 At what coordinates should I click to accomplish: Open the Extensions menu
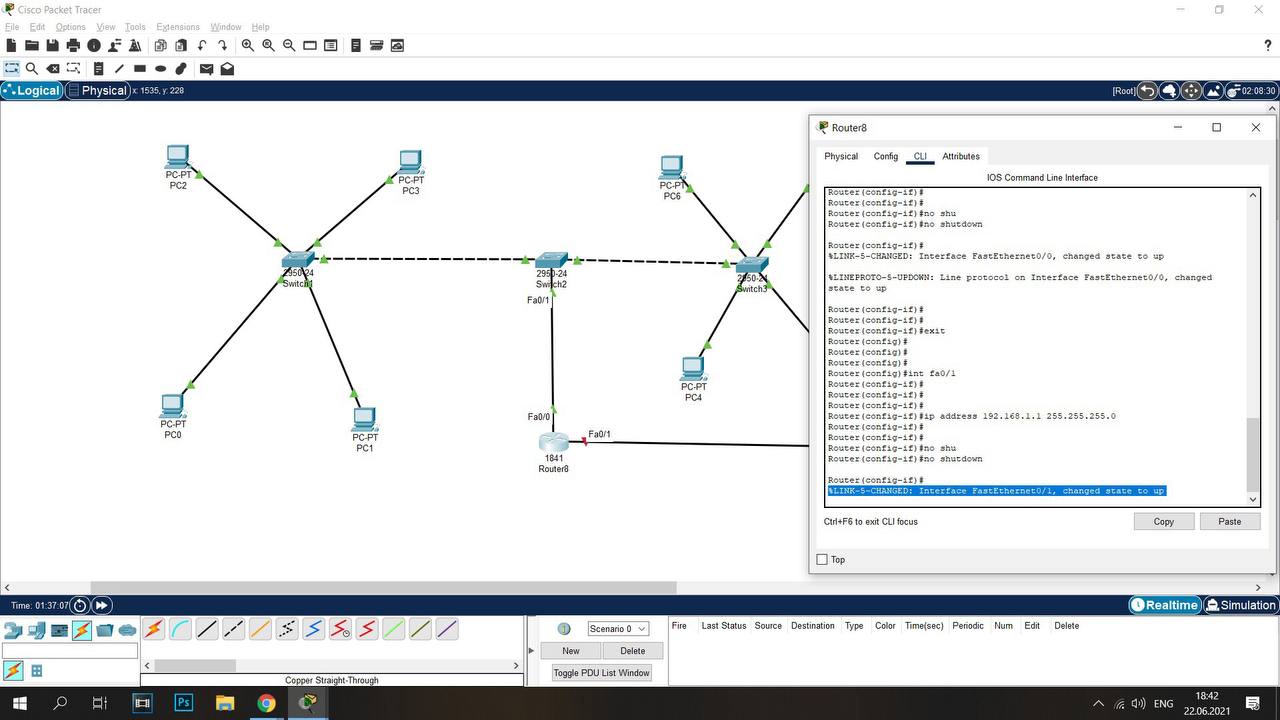178,27
